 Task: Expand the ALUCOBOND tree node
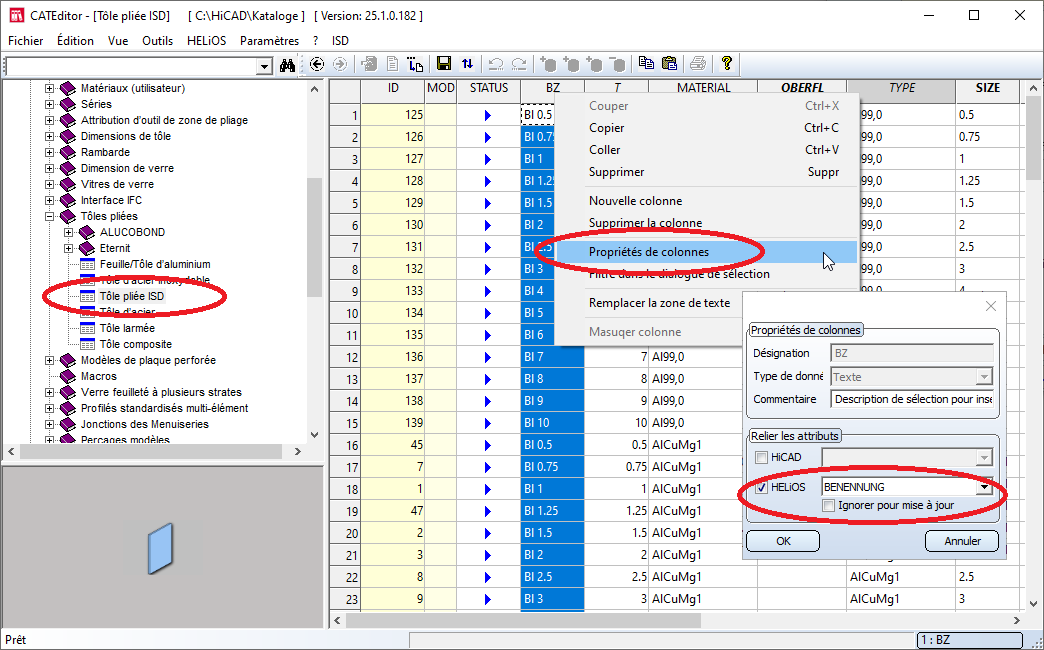click(69, 232)
